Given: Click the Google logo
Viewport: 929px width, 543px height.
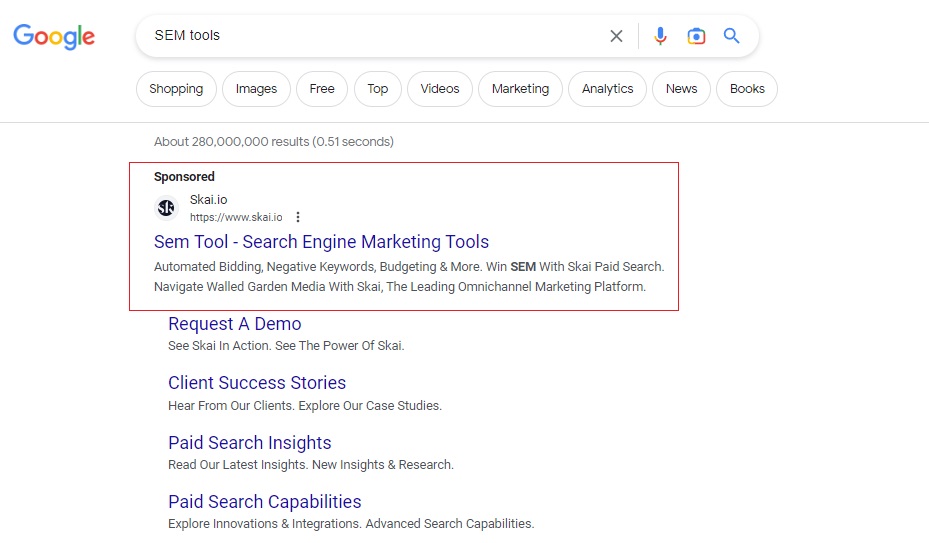Looking at the screenshot, I should pos(54,37).
